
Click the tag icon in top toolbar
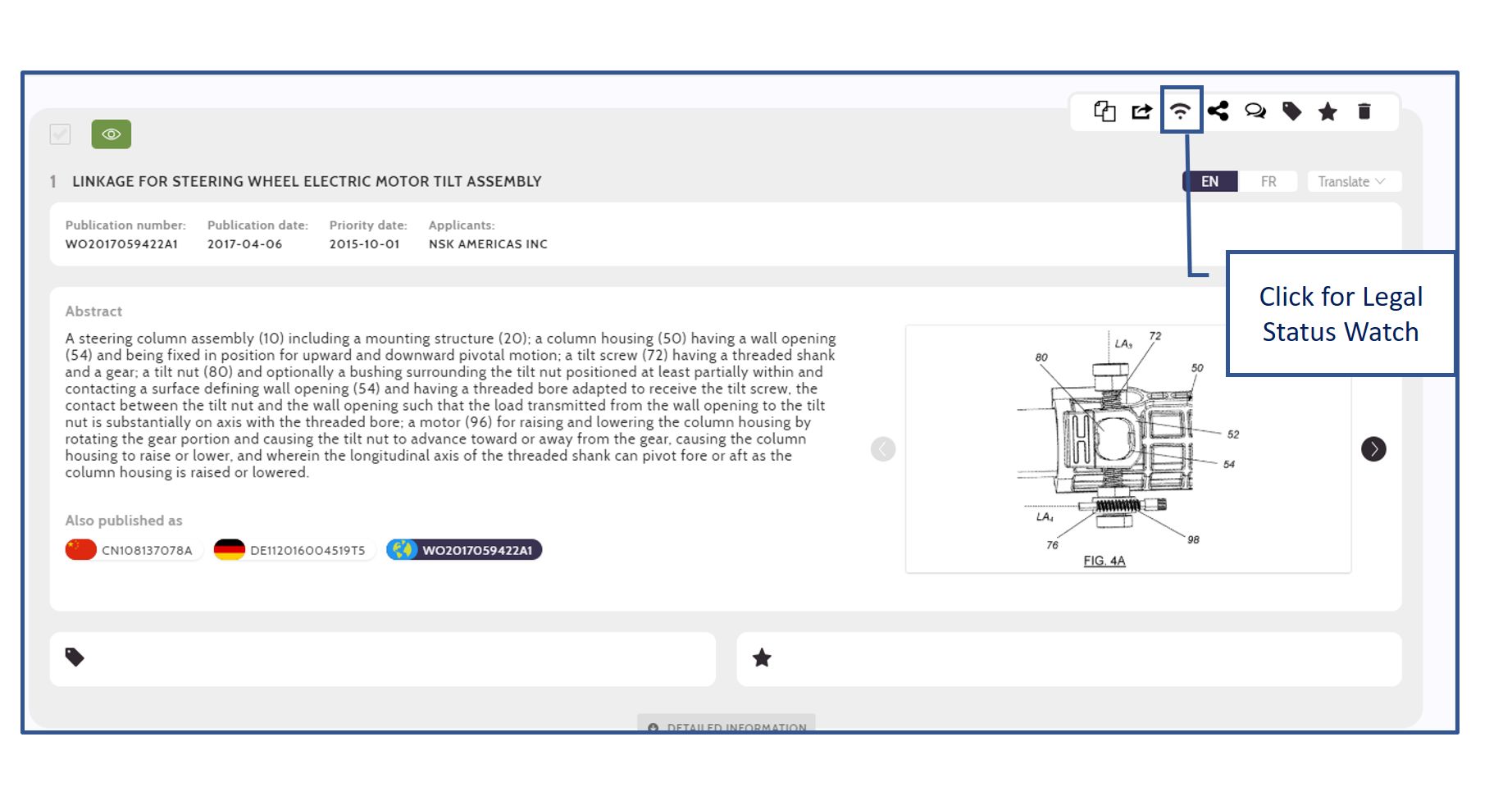coord(1291,111)
